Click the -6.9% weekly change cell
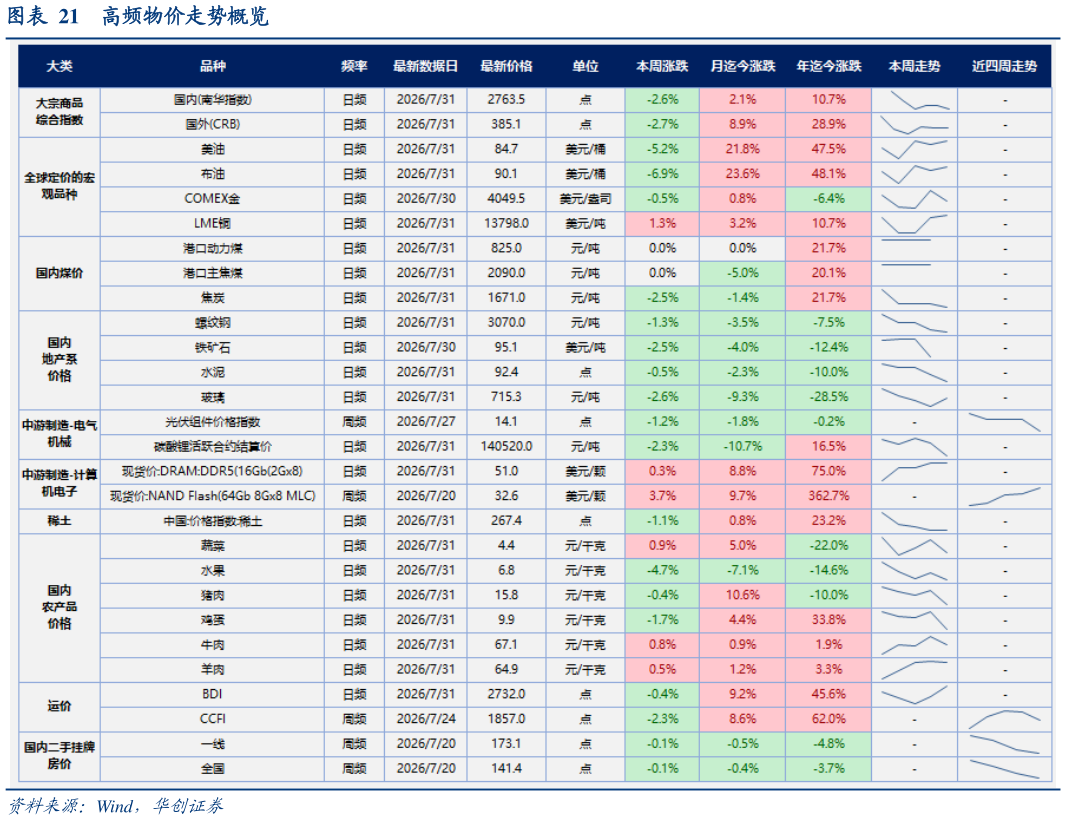This screenshot has width=1066, height=820. 662,174
